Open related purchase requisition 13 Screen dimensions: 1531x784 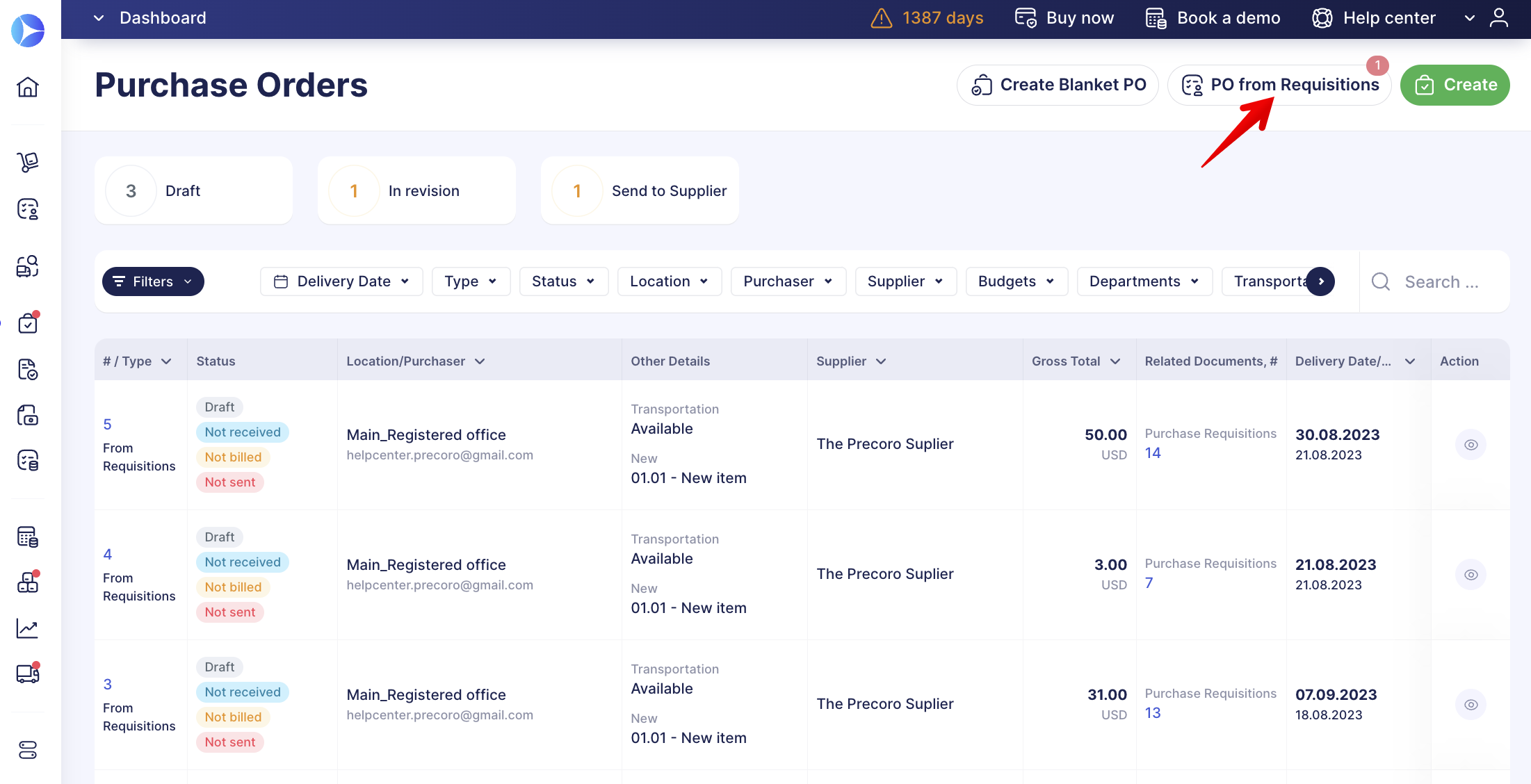1153,713
